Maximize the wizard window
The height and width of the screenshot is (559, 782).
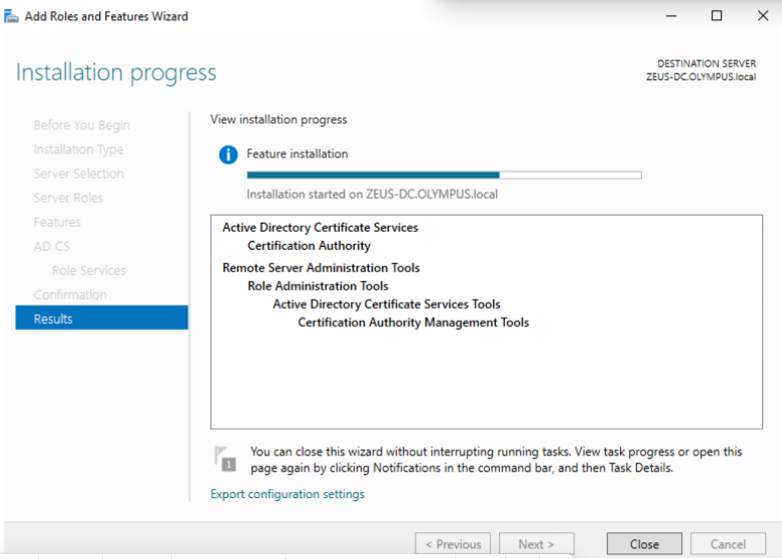[716, 16]
